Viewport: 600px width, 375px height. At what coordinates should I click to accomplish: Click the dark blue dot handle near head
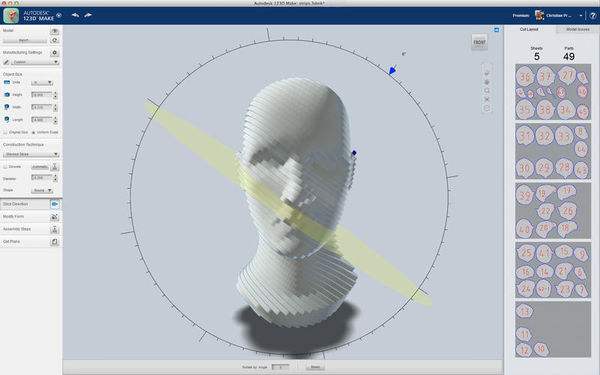(x=354, y=153)
